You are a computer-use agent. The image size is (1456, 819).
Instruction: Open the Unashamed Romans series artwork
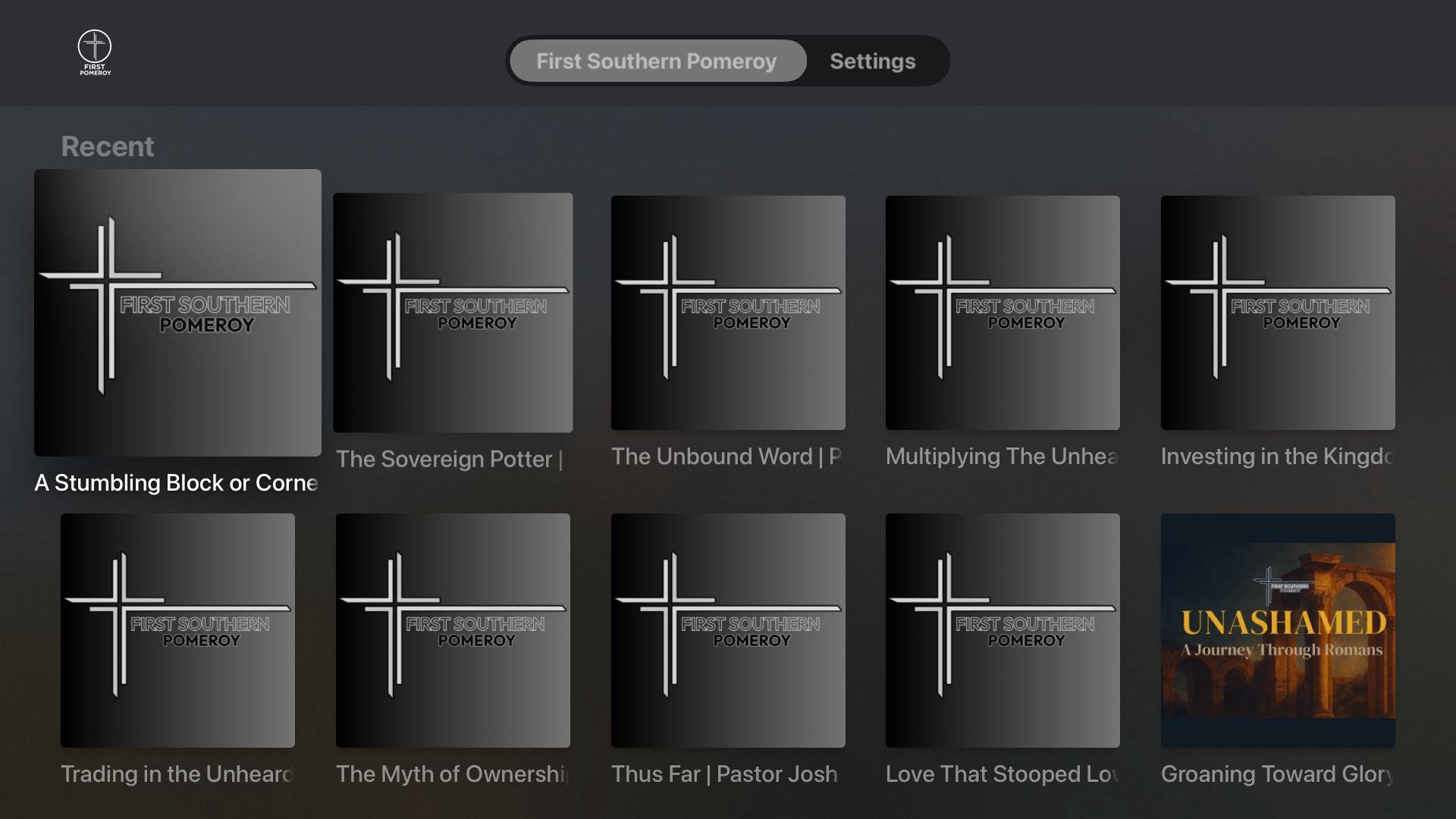1277,630
